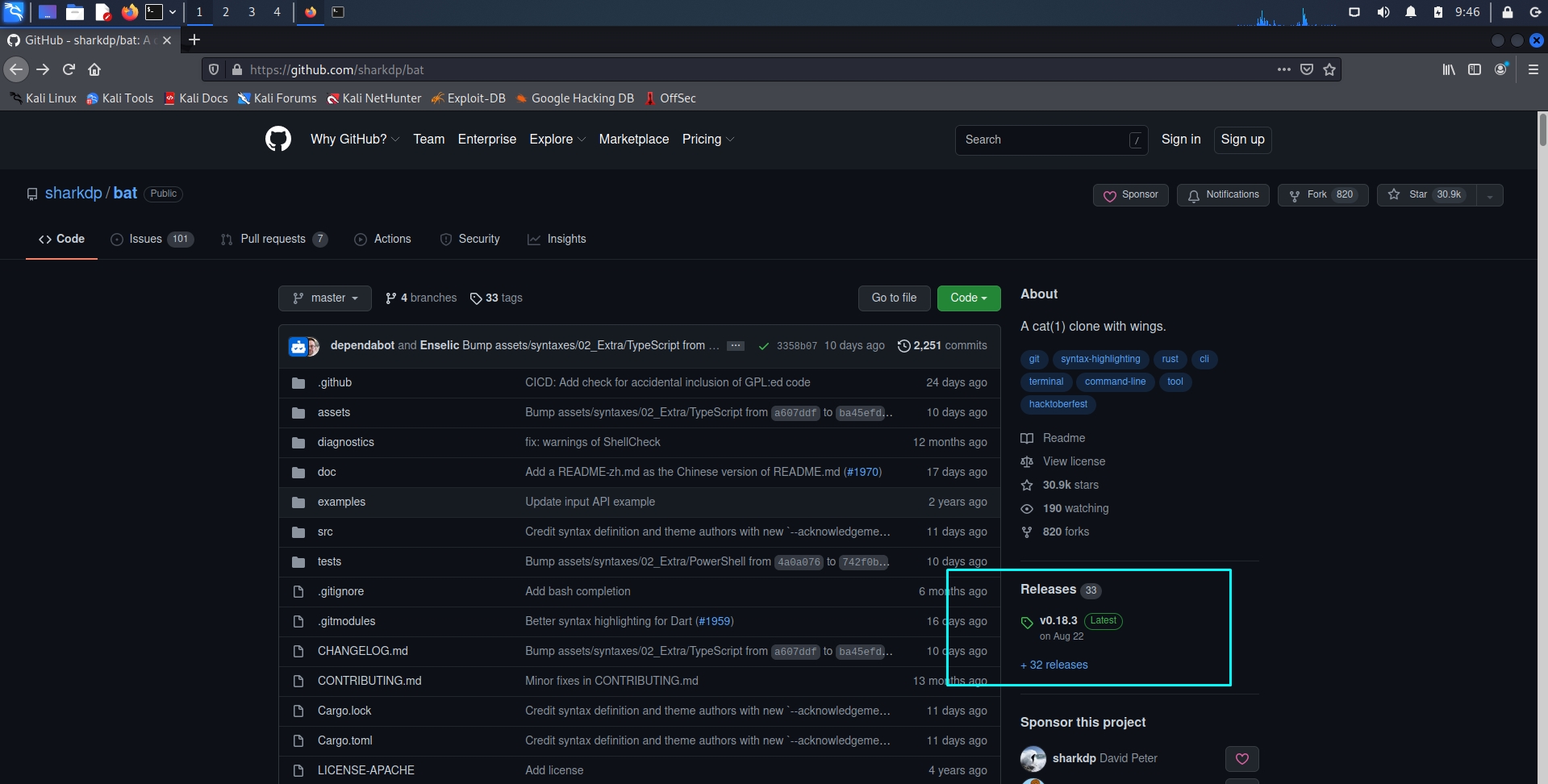Open the Star list dropdown arrow
This screenshot has height=784, width=1548.
pyautogui.click(x=1490, y=195)
